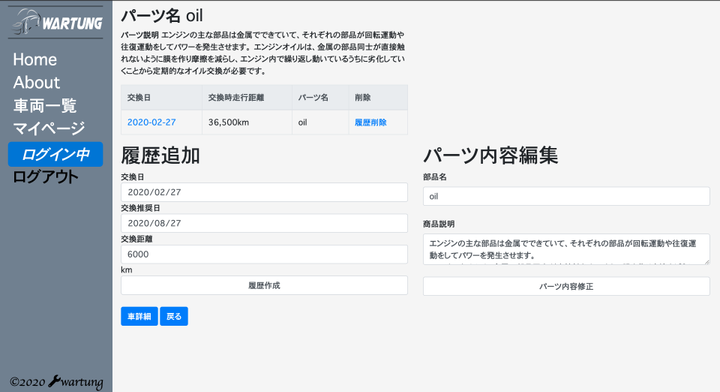The height and width of the screenshot is (392, 720).
Task: Click the WARTUNG logo in sidebar
Action: 56,22
